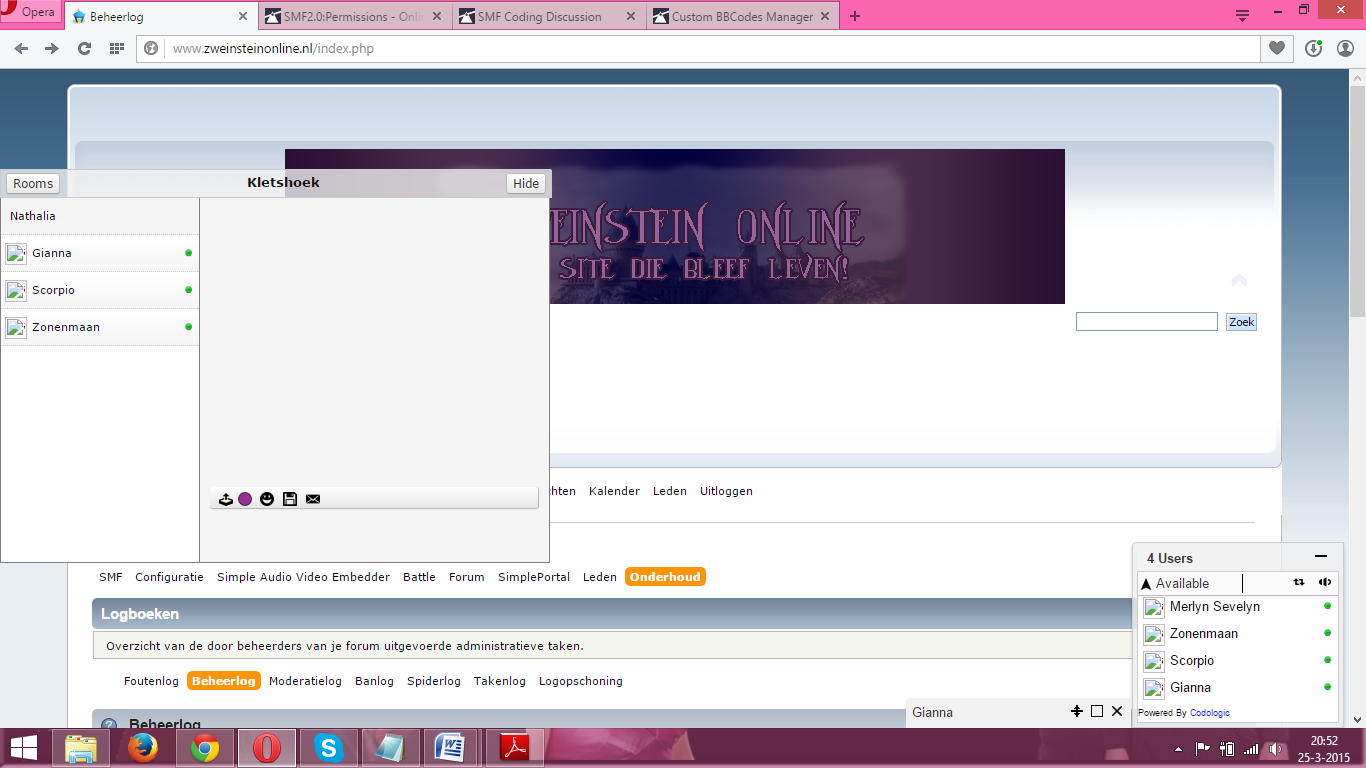This screenshot has height=768, width=1366.
Task: Open the Rooms list in Kletshoek
Action: (x=33, y=183)
